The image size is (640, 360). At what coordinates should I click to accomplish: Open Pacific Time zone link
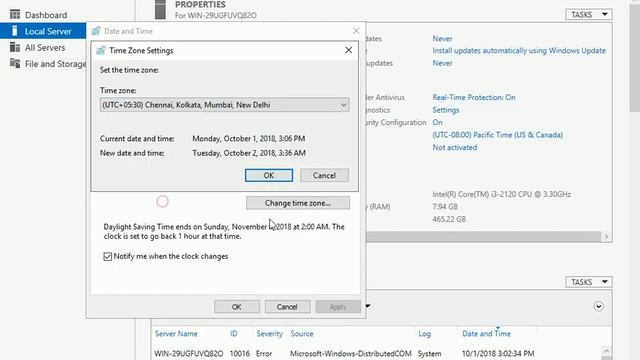pyautogui.click(x=498, y=135)
